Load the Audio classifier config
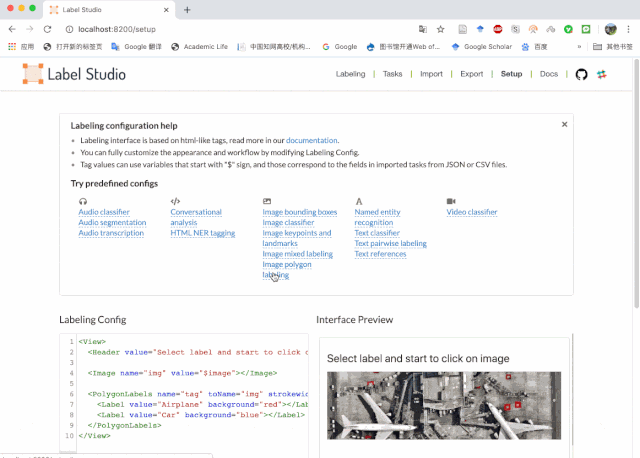This screenshot has width=640, height=458. tap(104, 212)
